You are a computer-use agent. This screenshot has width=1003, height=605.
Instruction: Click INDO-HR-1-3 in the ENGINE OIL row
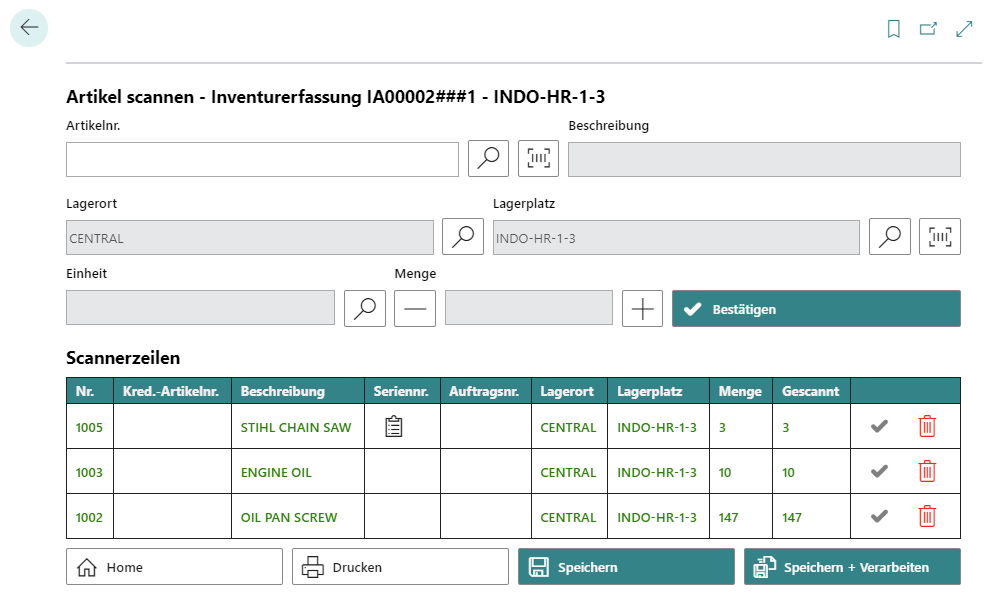click(657, 473)
